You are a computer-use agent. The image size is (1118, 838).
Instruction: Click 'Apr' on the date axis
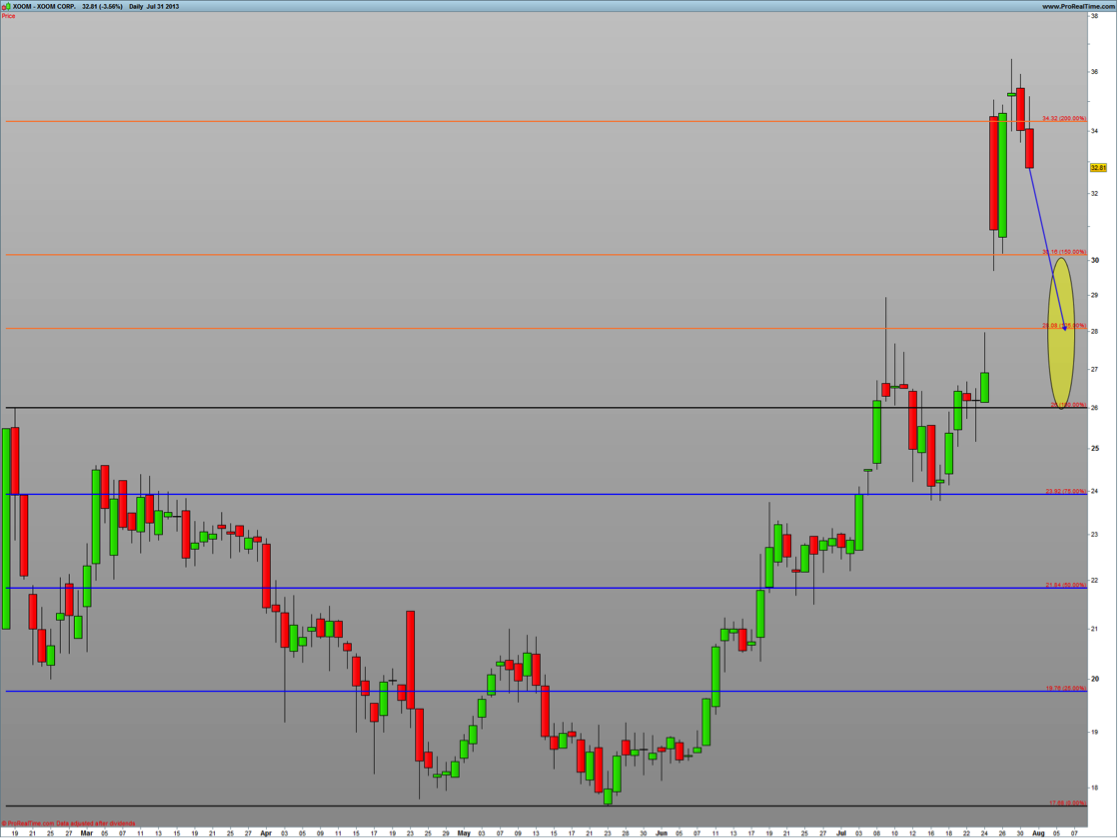click(x=265, y=832)
